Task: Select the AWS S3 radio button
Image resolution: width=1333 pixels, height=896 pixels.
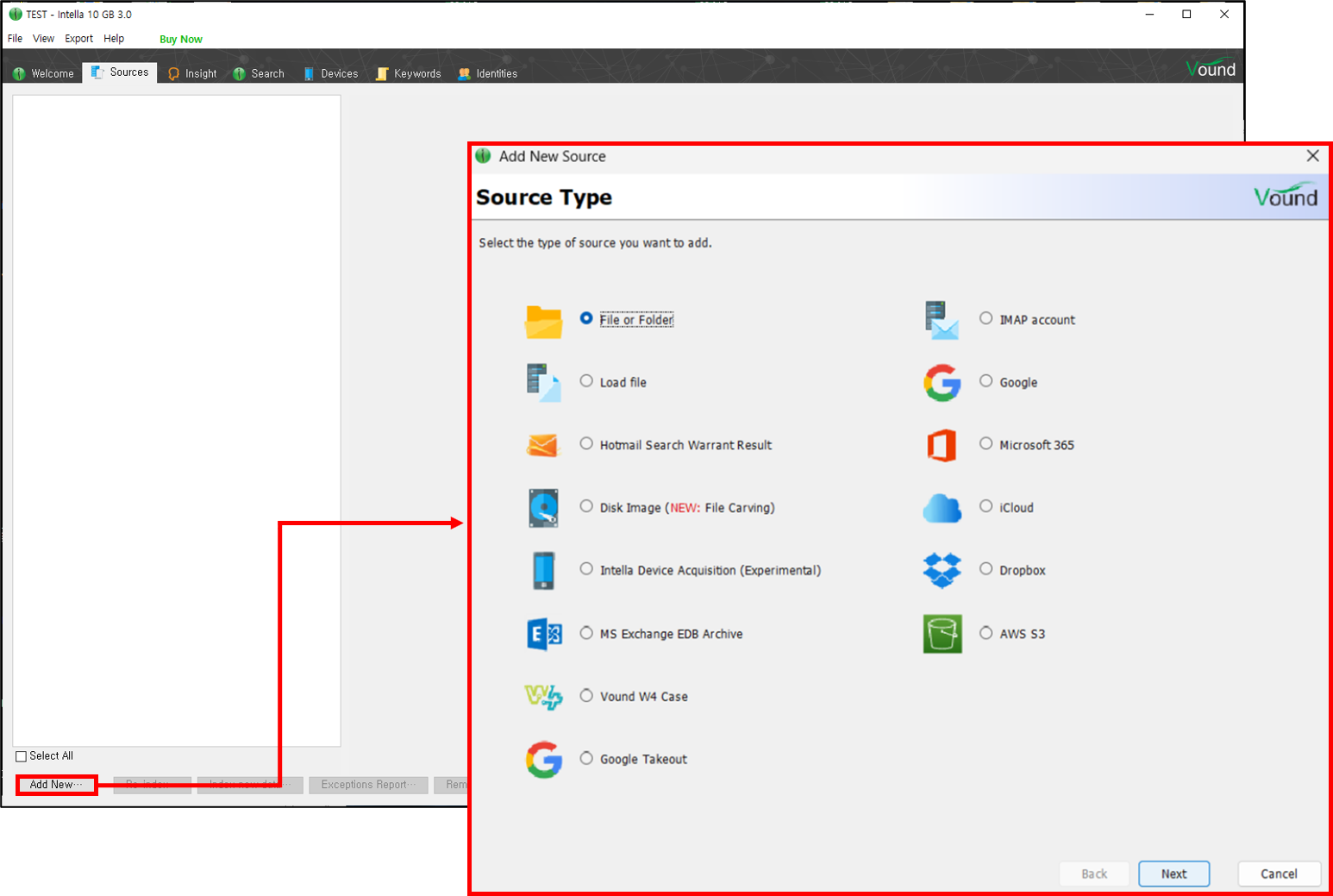Action: 986,633
